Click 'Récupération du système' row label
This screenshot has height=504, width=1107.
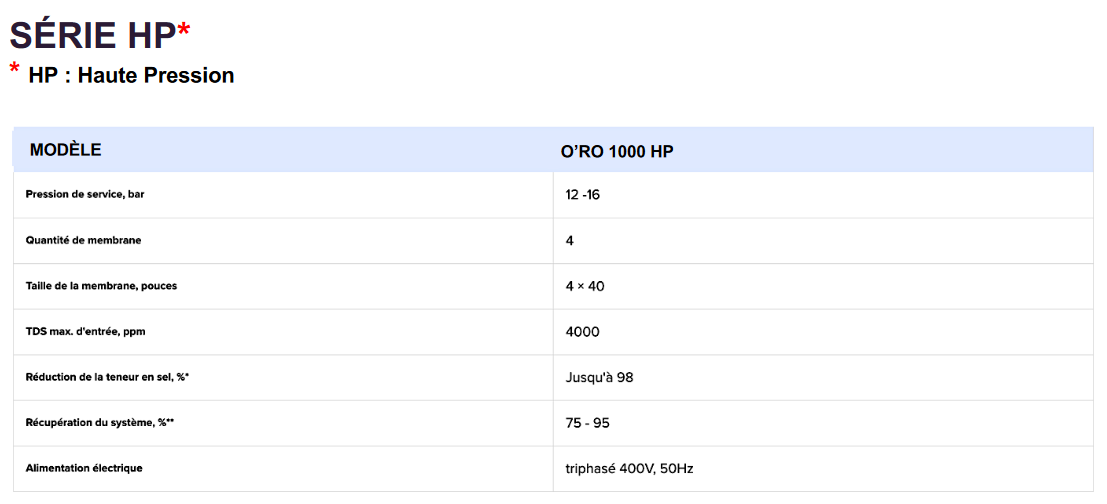100,423
